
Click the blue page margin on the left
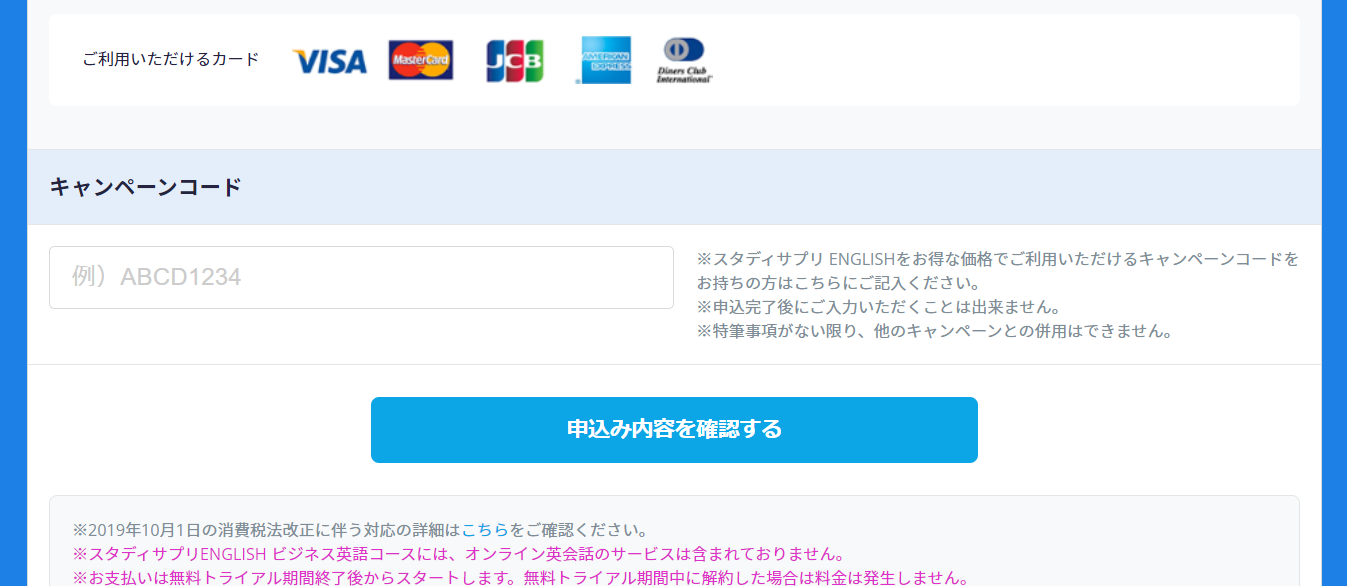pos(13,300)
